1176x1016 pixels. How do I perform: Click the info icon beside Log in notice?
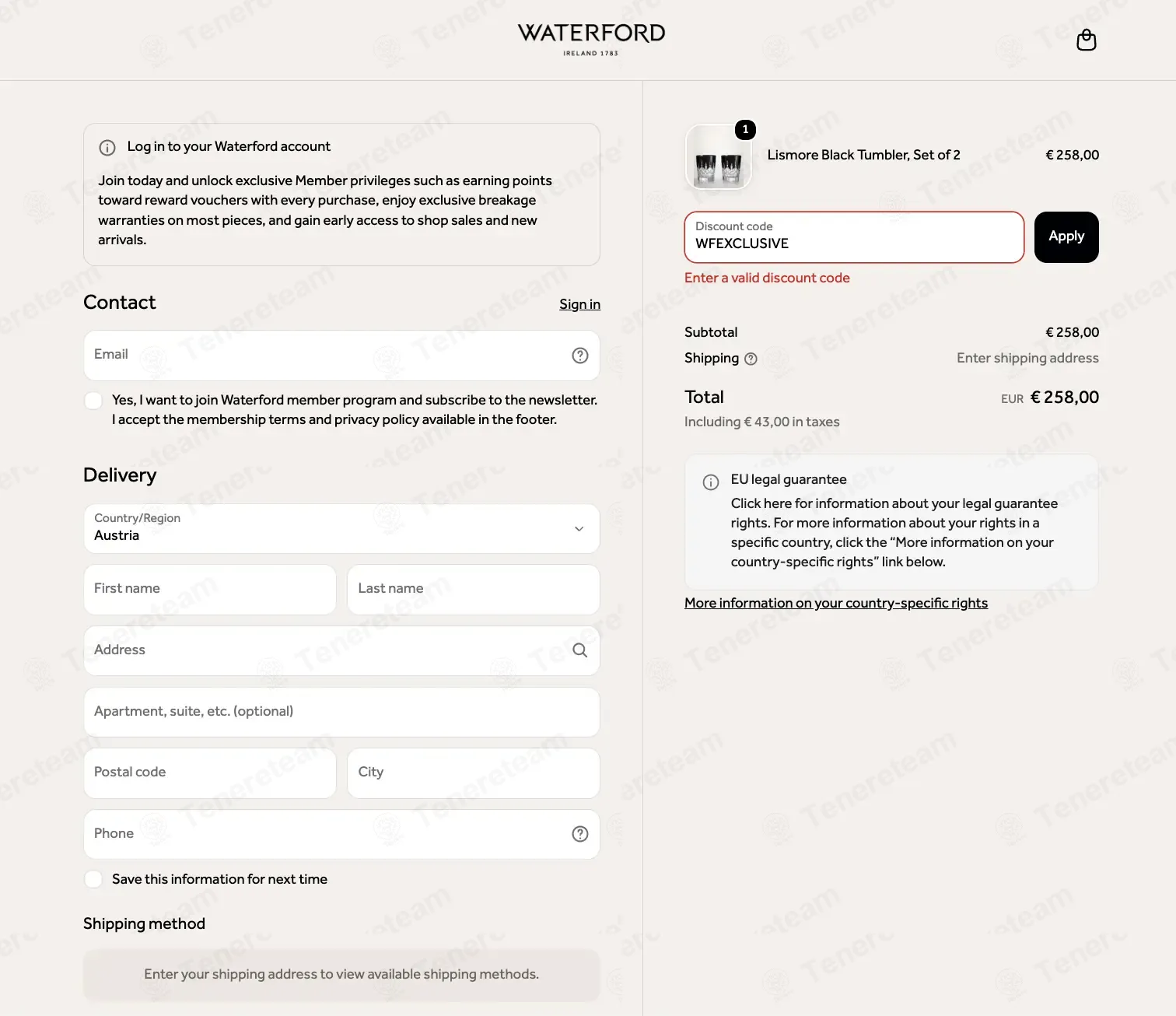tap(107, 147)
